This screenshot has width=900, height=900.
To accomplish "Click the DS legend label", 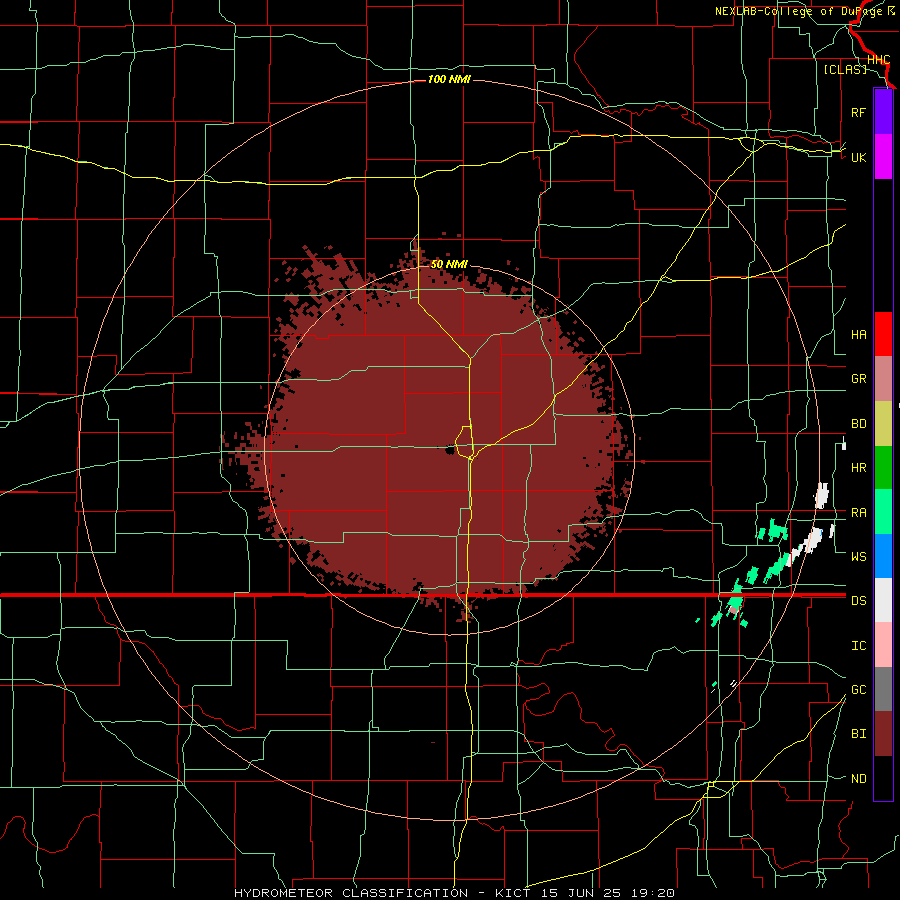I will pyautogui.click(x=858, y=601).
